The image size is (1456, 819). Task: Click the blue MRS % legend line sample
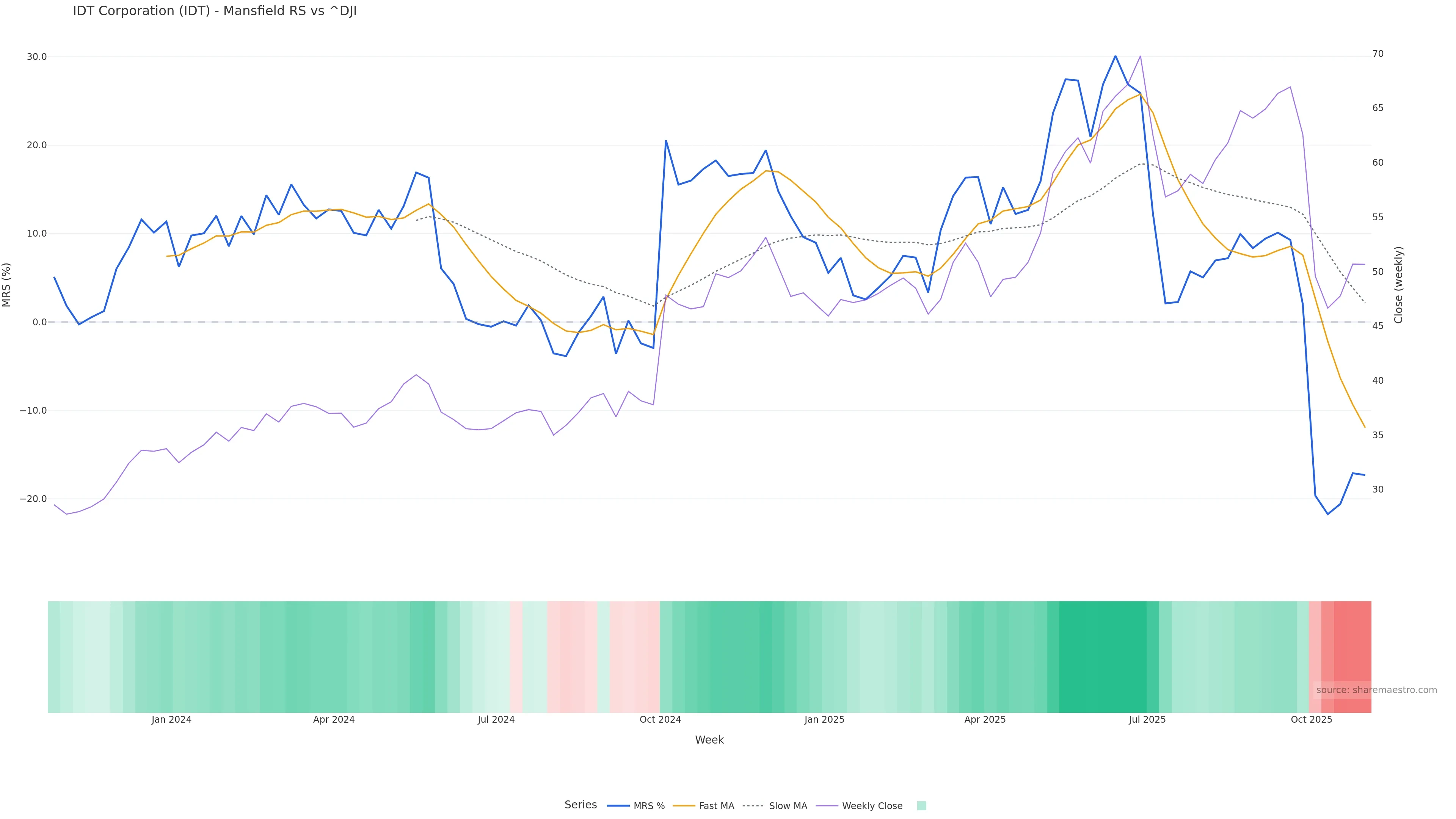(x=618, y=806)
